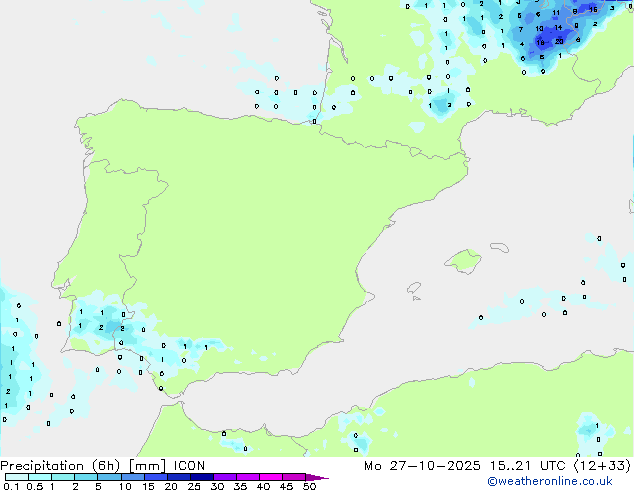Click the Mallorca island on the map
The image size is (634, 490).
pos(463,261)
